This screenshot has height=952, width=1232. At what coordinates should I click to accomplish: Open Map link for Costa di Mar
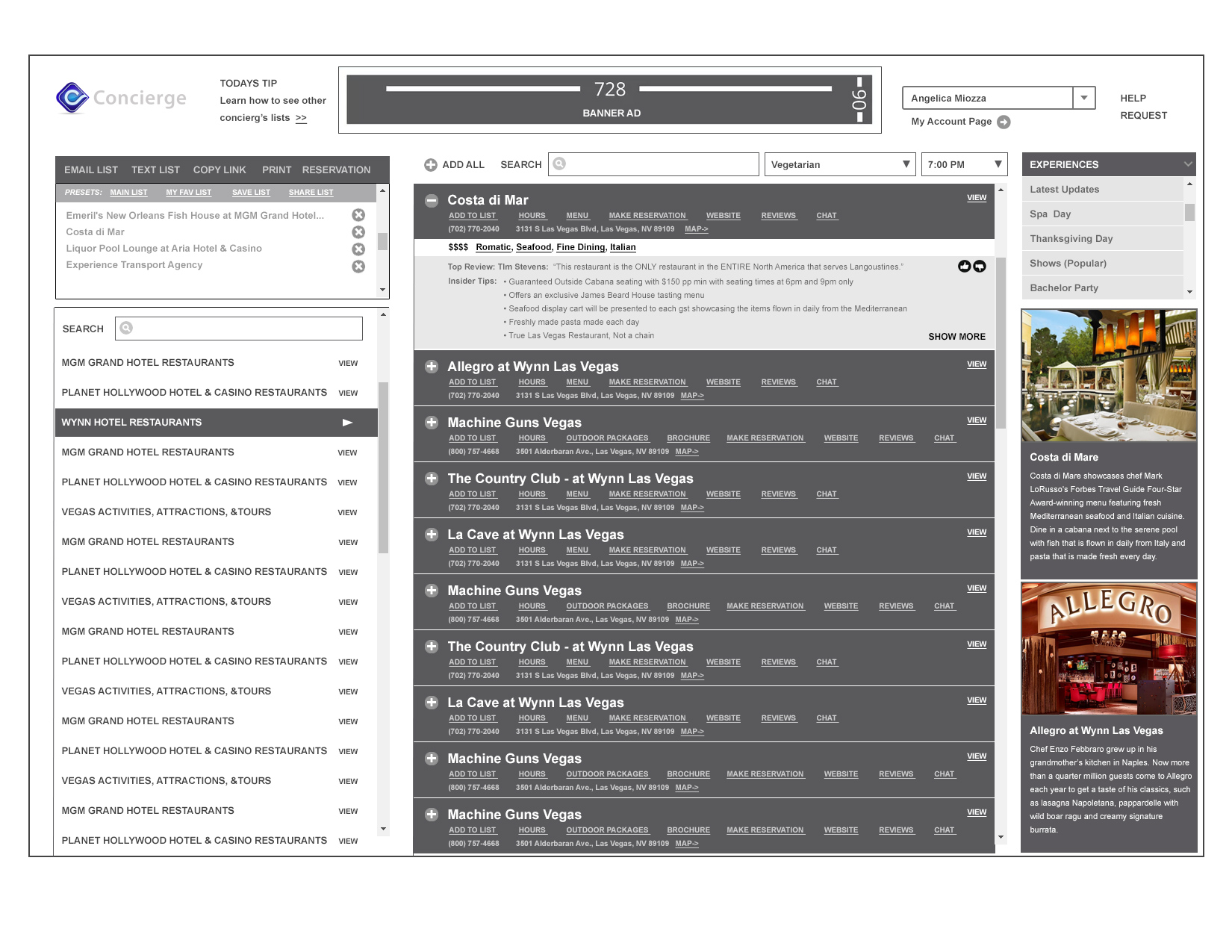(697, 229)
